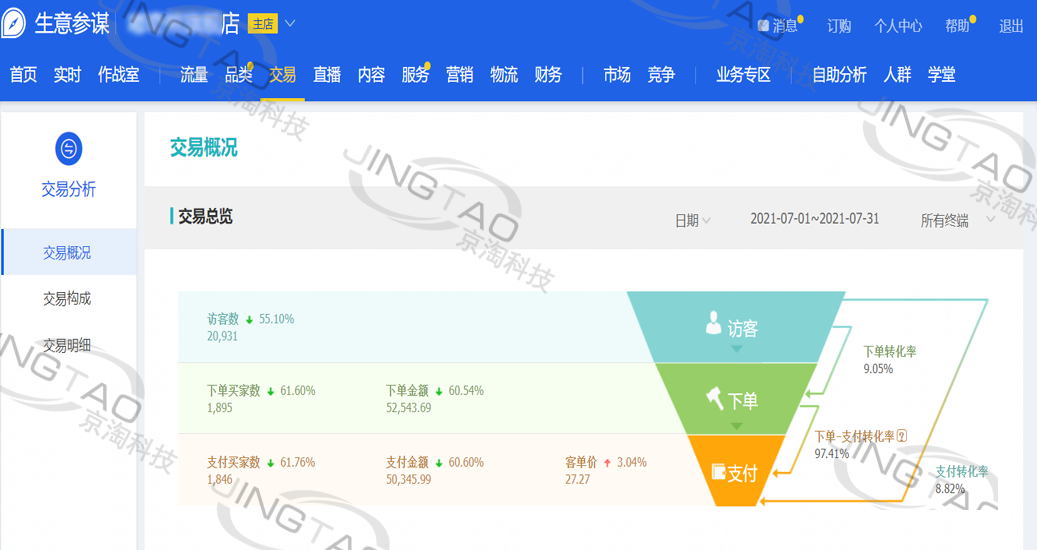
Task: Click the 退出 logout link
Action: click(1011, 26)
